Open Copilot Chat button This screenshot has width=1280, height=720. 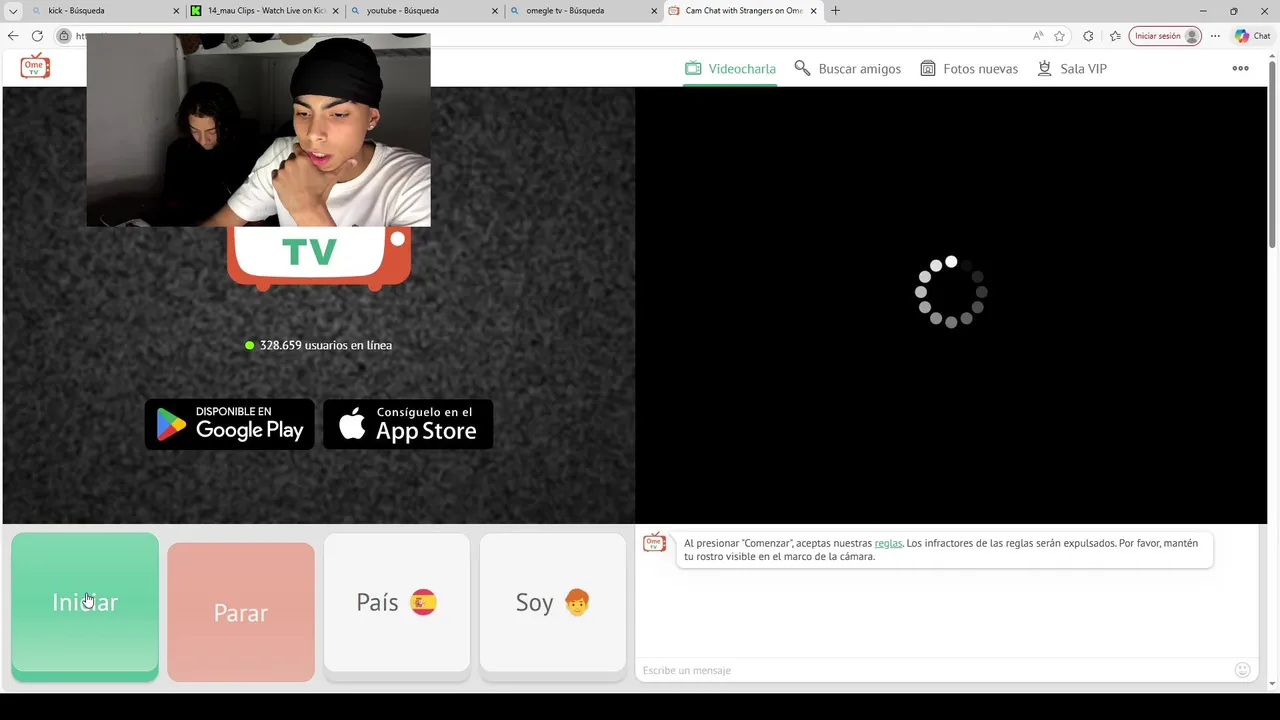coord(1253,36)
